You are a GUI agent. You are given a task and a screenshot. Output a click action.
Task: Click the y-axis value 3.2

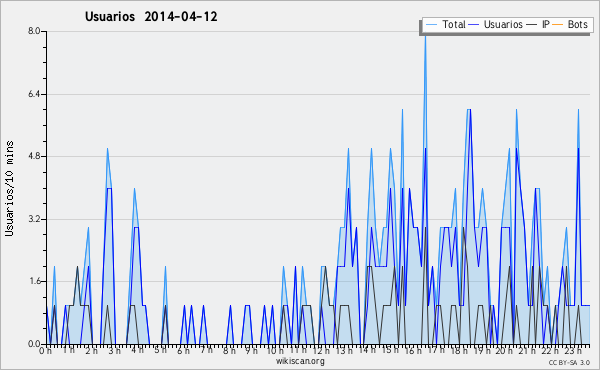point(34,219)
